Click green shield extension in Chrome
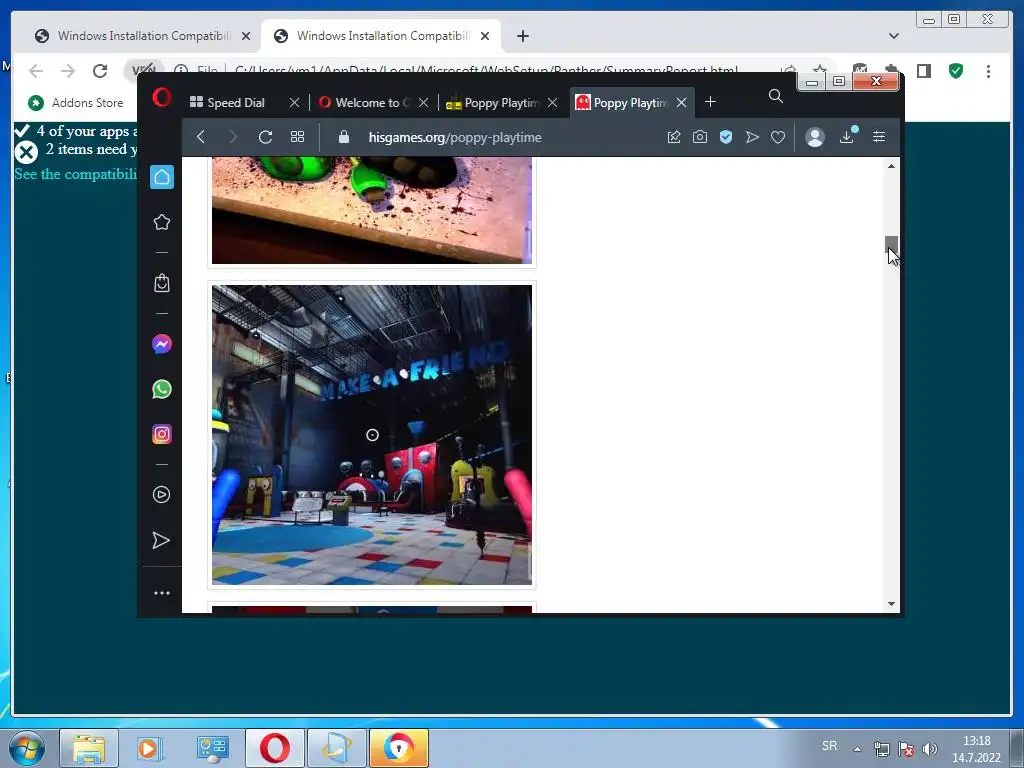Viewport: 1024px width, 768px height. pos(956,71)
